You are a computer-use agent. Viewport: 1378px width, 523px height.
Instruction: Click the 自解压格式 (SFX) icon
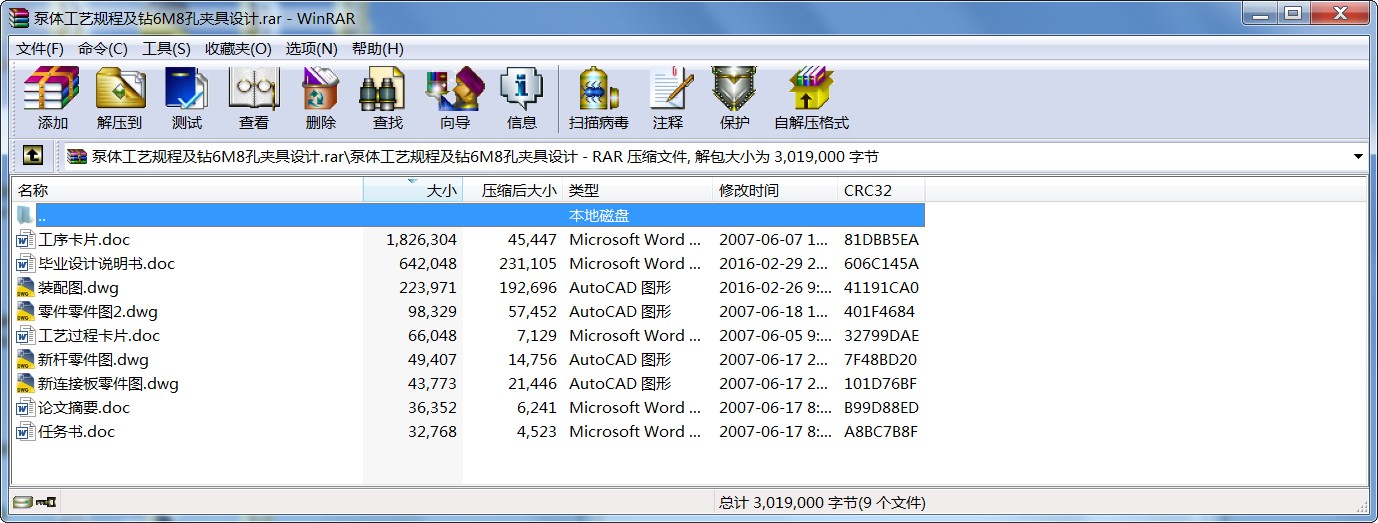tap(811, 97)
